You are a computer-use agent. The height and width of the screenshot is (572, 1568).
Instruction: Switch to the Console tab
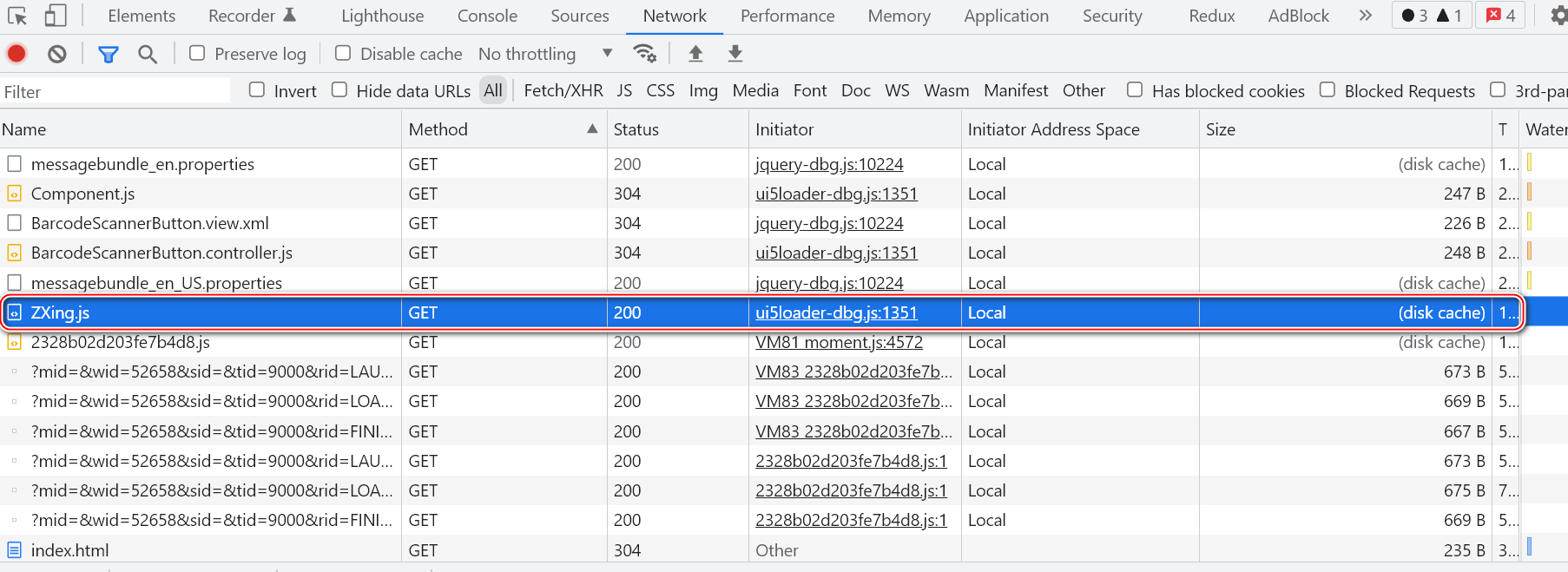487,16
